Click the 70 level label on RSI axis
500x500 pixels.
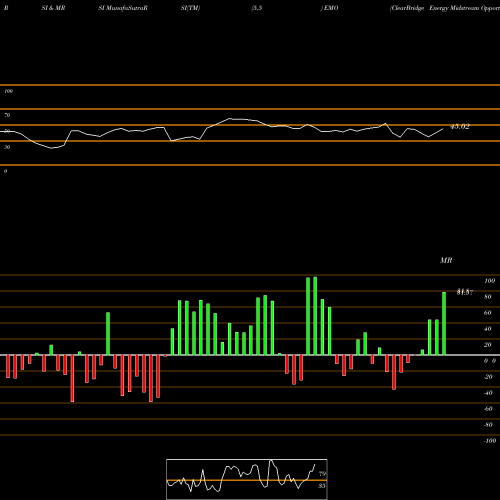7,115
